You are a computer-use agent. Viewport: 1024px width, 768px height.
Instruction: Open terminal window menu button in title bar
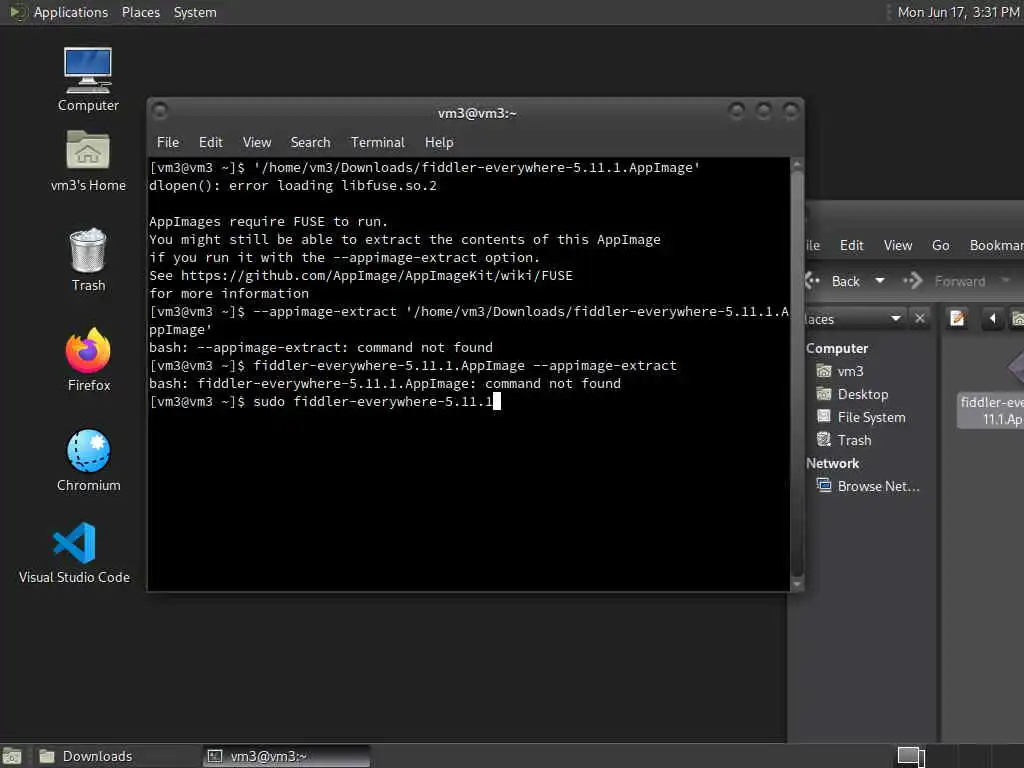pyautogui.click(x=159, y=111)
